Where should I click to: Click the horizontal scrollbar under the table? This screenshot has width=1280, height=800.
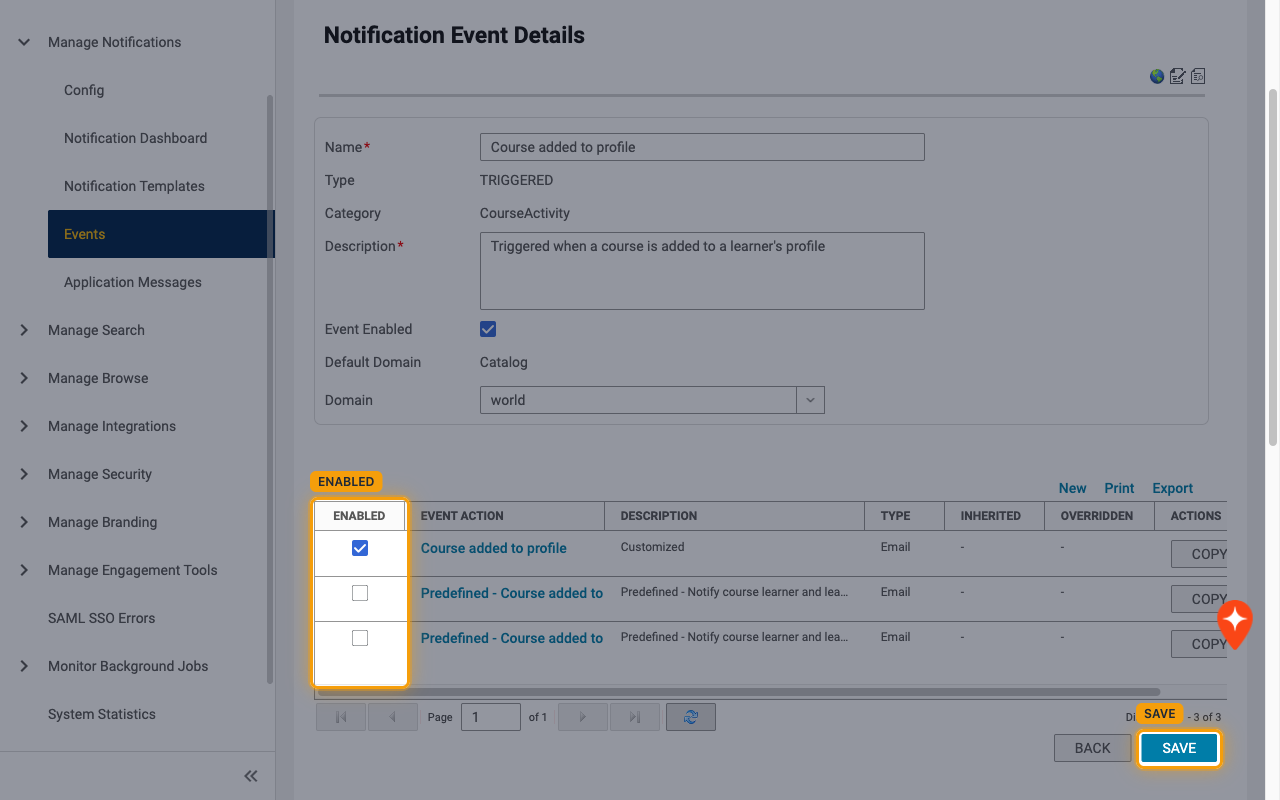(x=738, y=692)
